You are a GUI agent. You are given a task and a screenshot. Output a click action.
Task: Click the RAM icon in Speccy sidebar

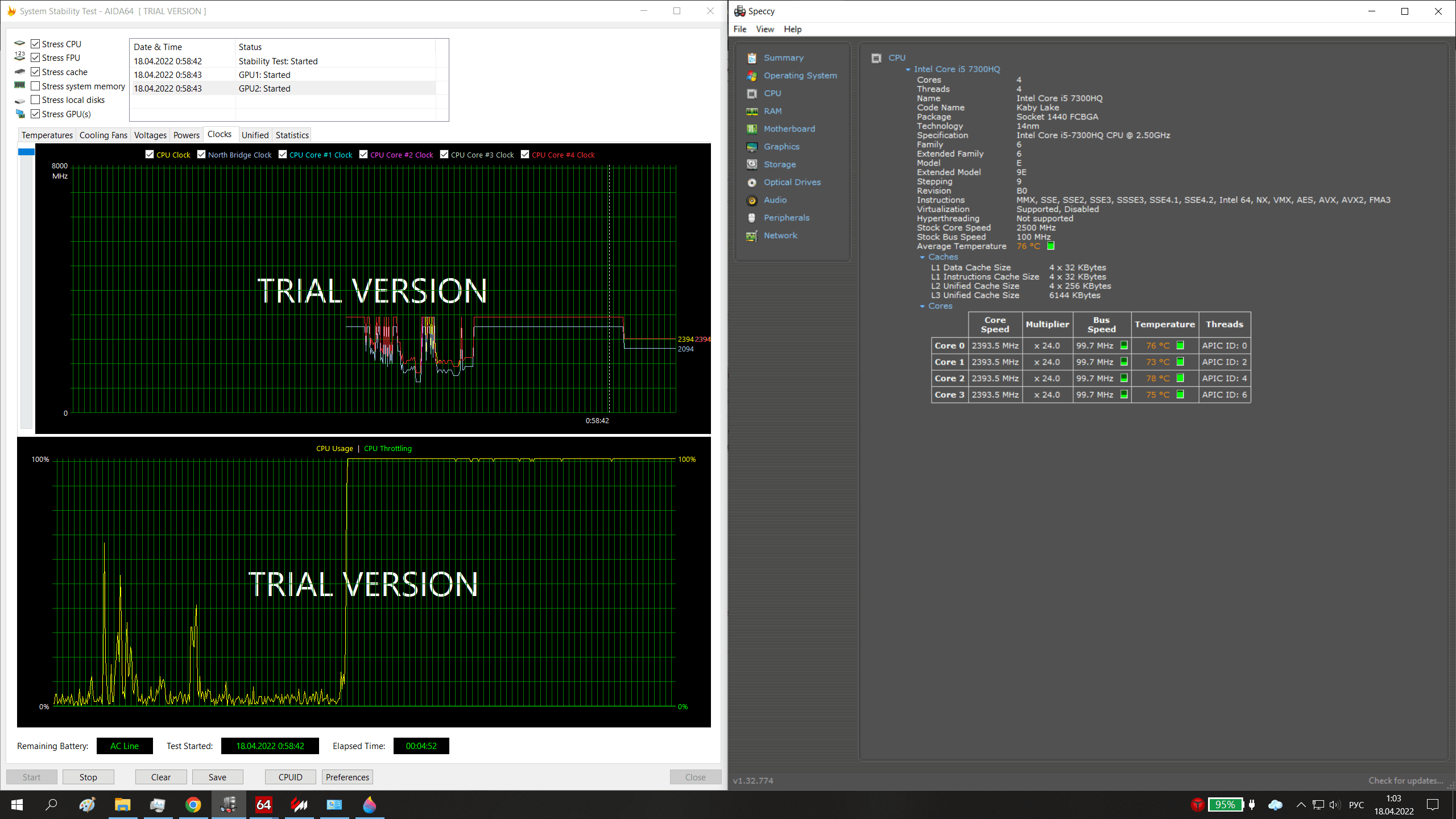752,110
